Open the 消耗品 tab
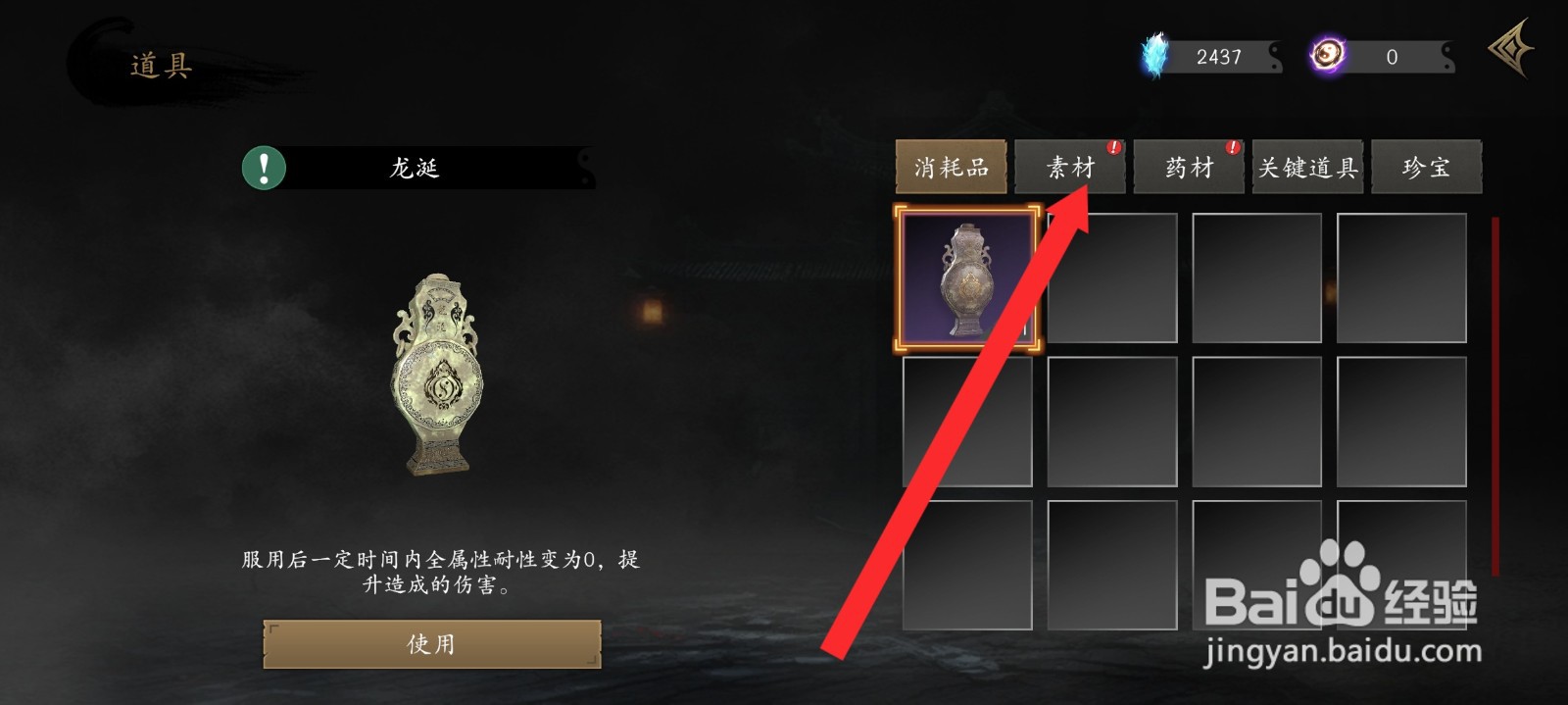 (x=951, y=167)
